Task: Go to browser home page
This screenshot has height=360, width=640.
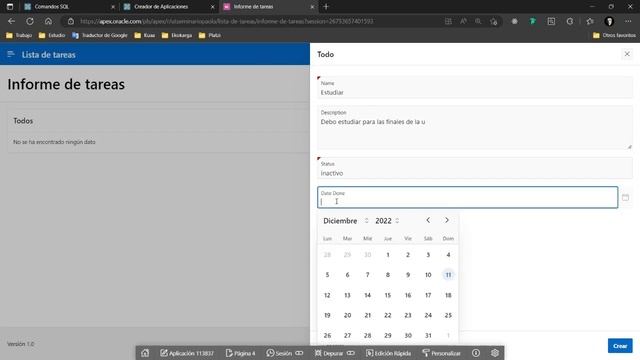Action: click(x=48, y=21)
